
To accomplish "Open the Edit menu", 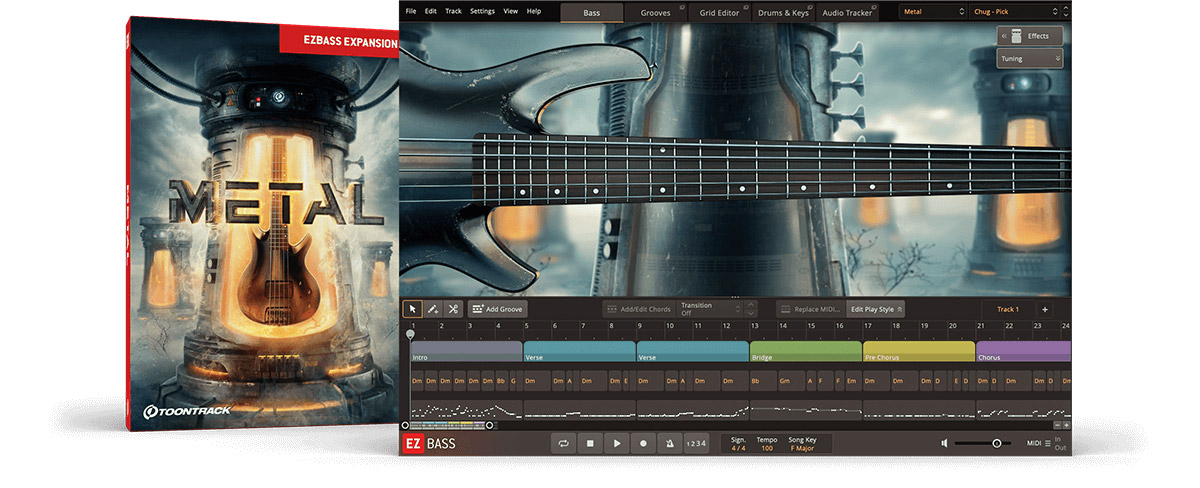I will pyautogui.click(x=431, y=11).
